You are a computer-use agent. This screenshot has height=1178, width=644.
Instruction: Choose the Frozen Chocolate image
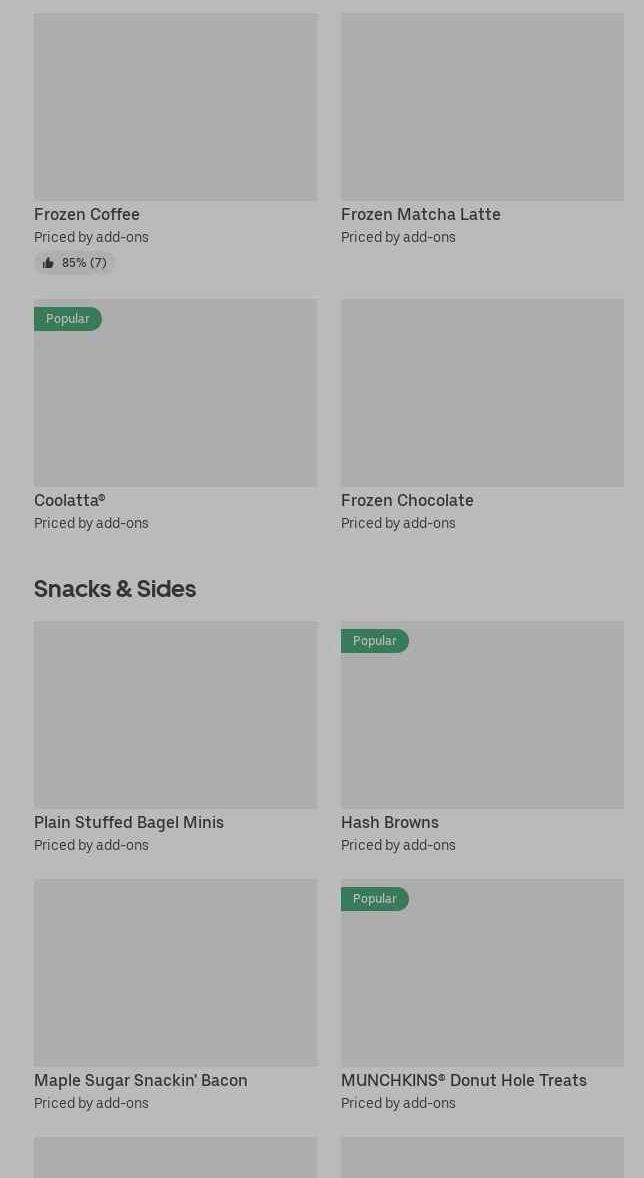[x=482, y=393]
